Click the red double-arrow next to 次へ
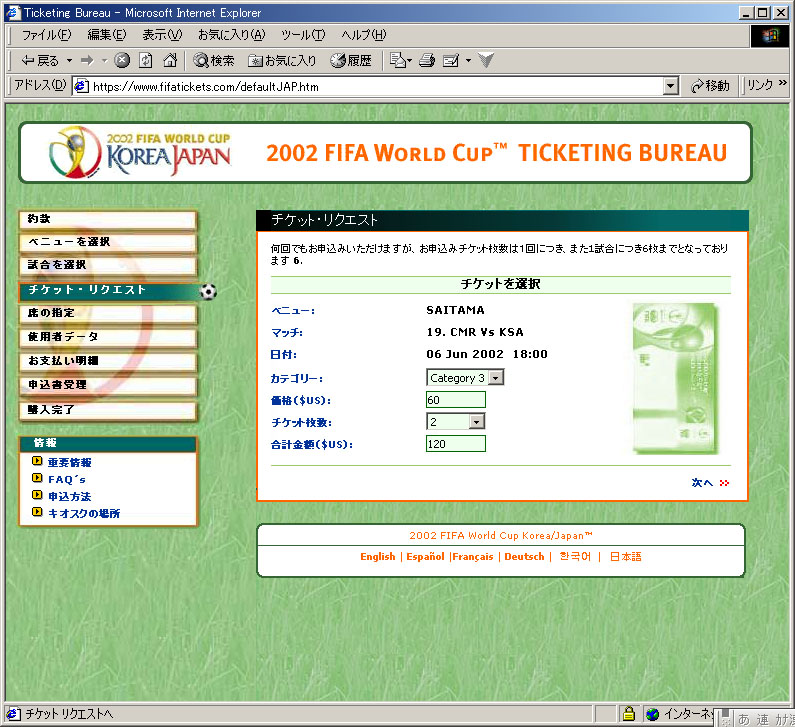 (724, 483)
